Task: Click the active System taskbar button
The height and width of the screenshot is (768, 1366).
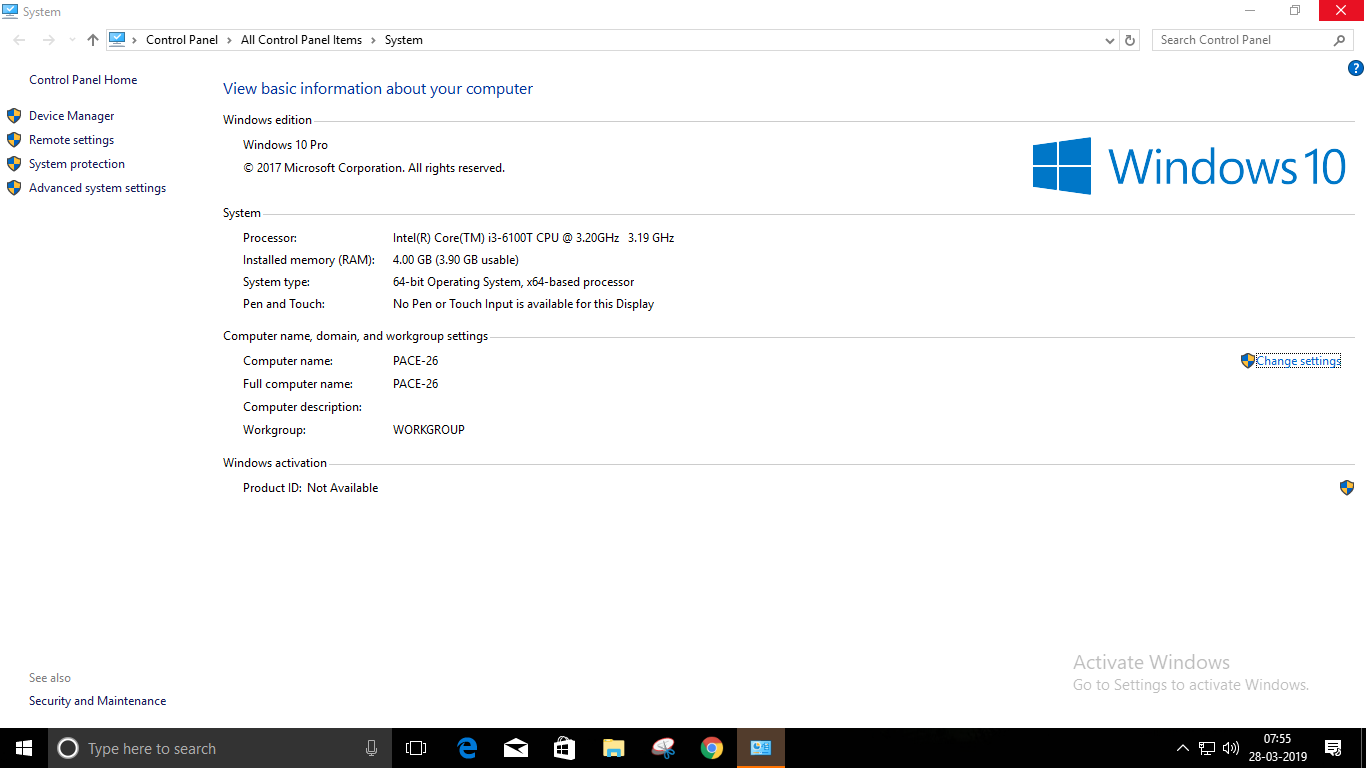Action: click(x=761, y=748)
